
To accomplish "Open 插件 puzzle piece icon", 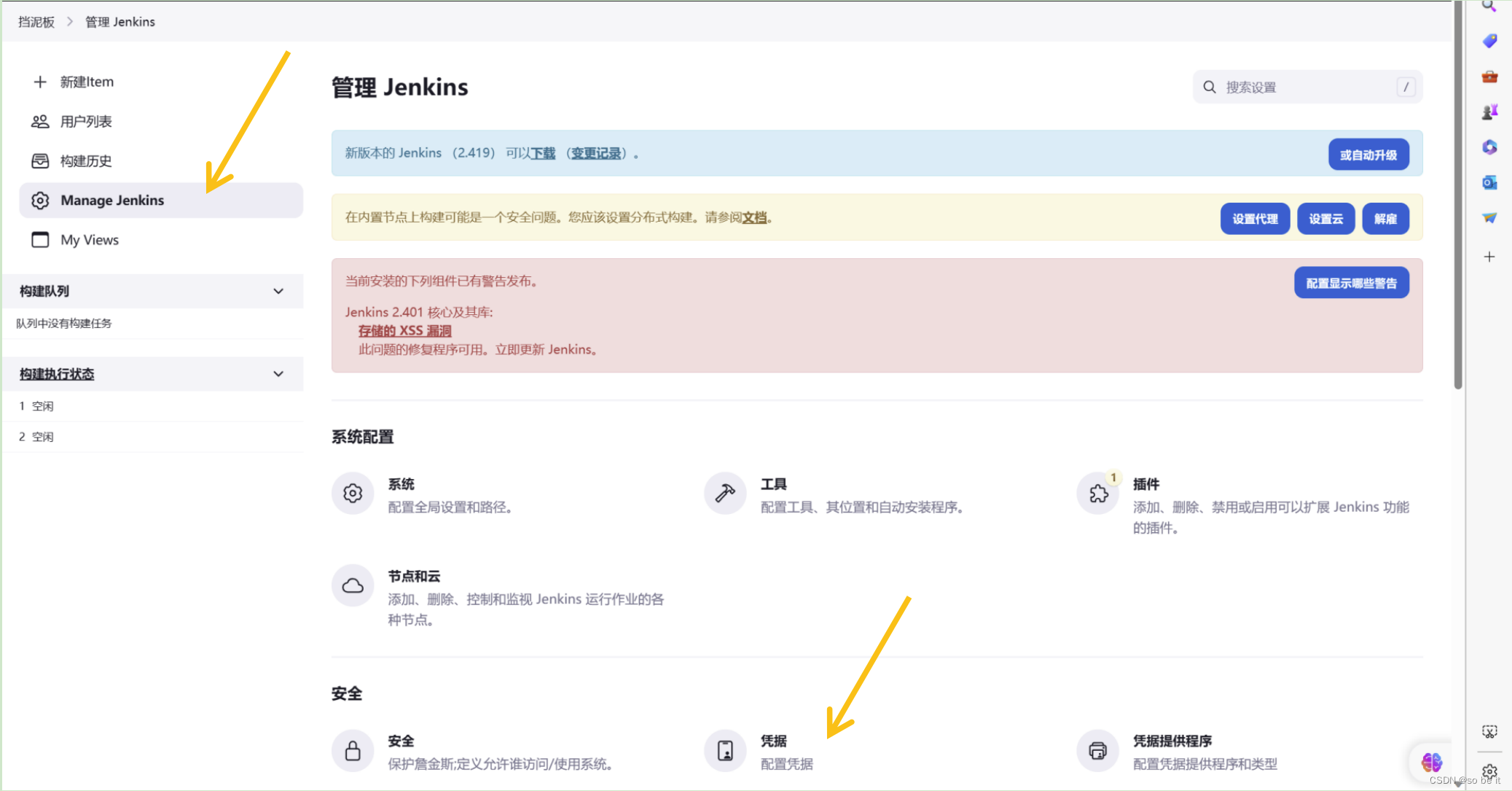I will [1097, 494].
